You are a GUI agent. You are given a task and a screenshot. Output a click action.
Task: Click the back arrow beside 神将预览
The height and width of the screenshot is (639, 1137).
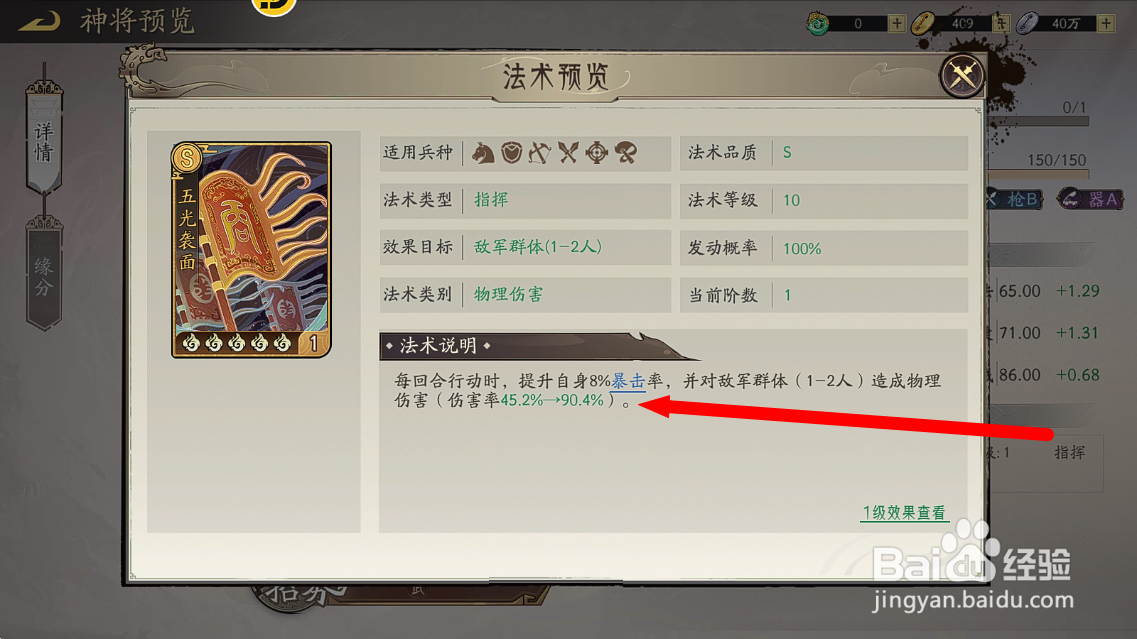40,21
